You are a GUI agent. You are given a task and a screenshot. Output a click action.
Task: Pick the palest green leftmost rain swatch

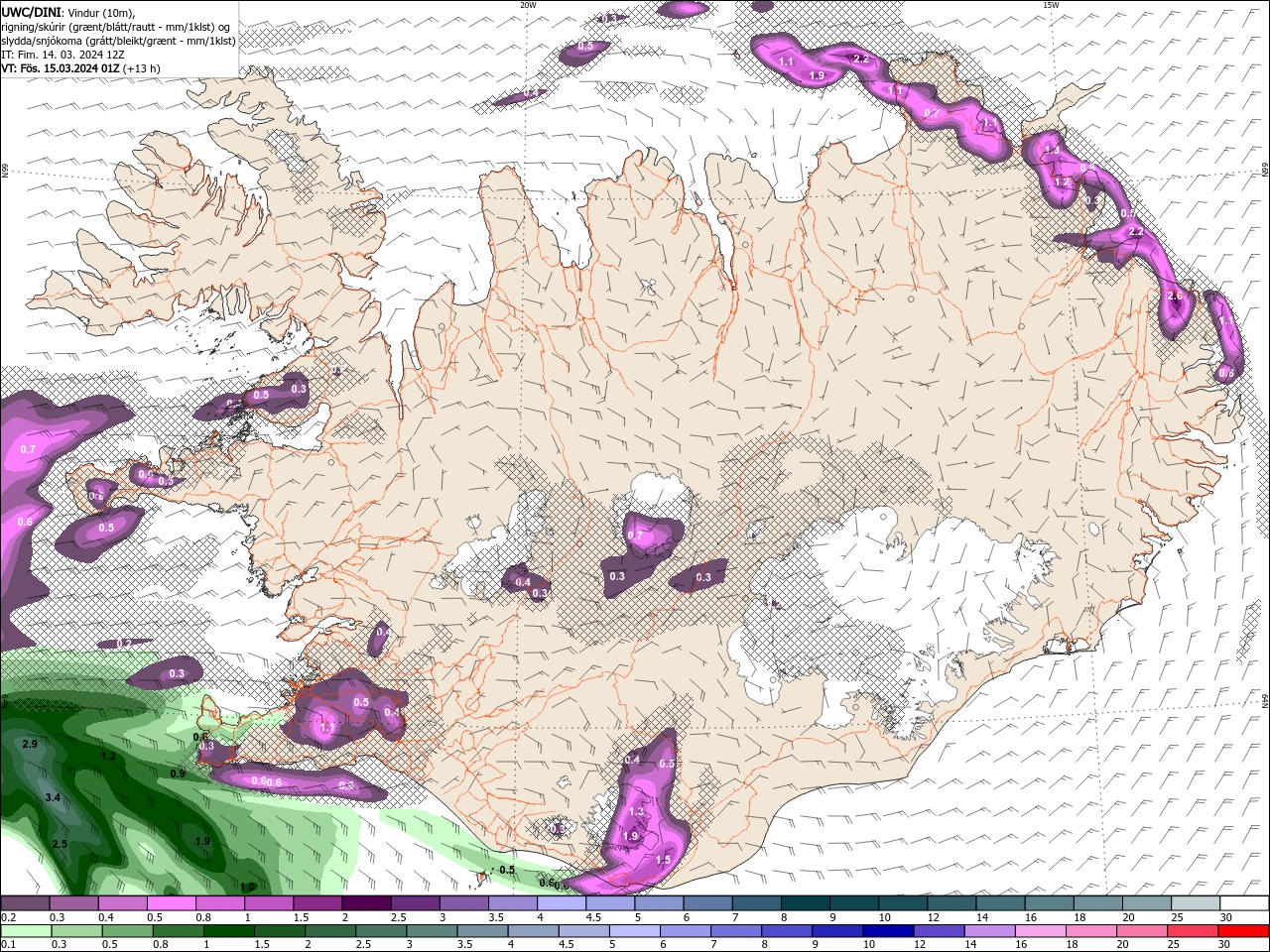pos(25,931)
